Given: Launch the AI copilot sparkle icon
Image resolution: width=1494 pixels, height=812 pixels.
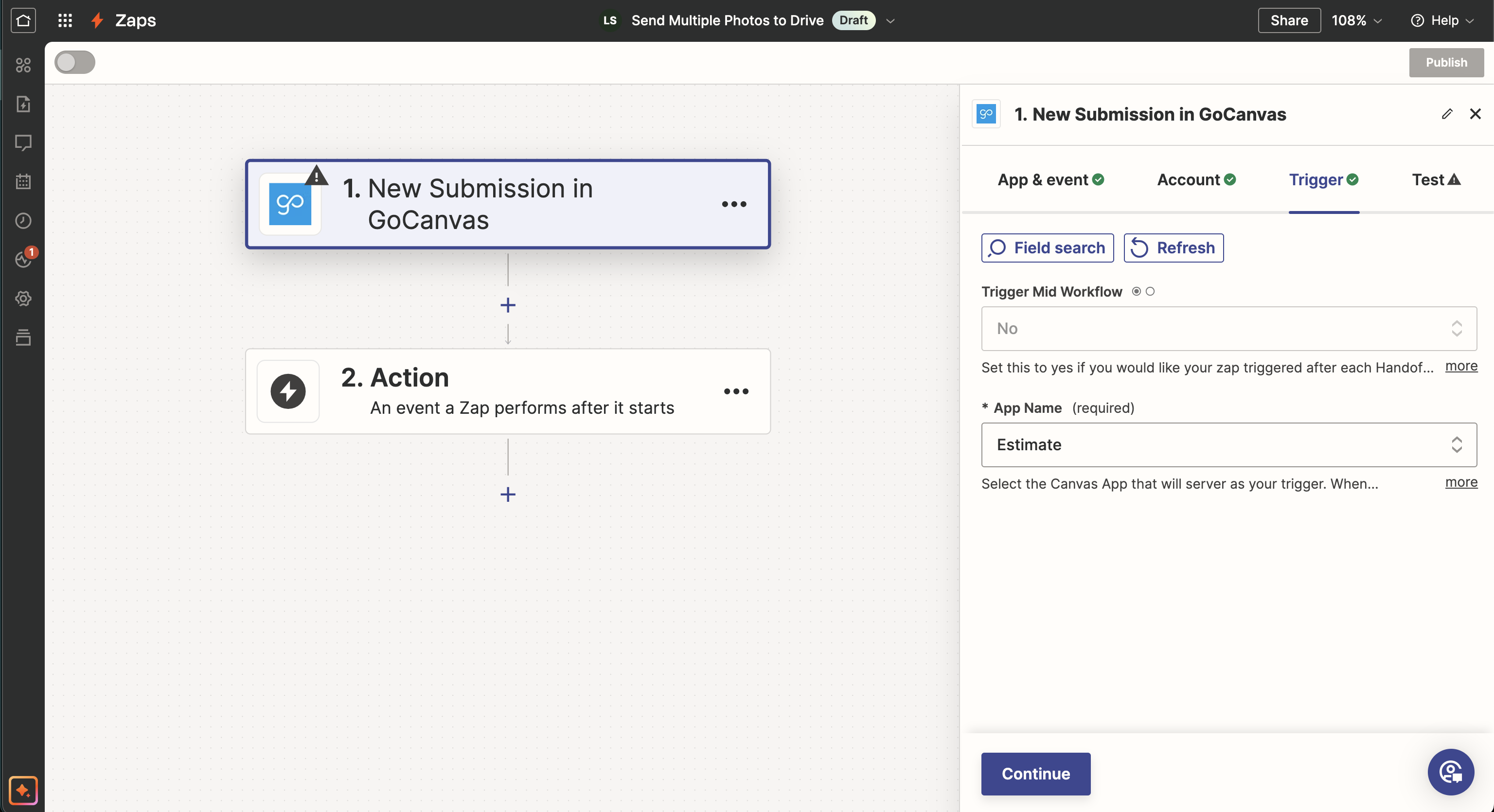Looking at the screenshot, I should point(23,790).
